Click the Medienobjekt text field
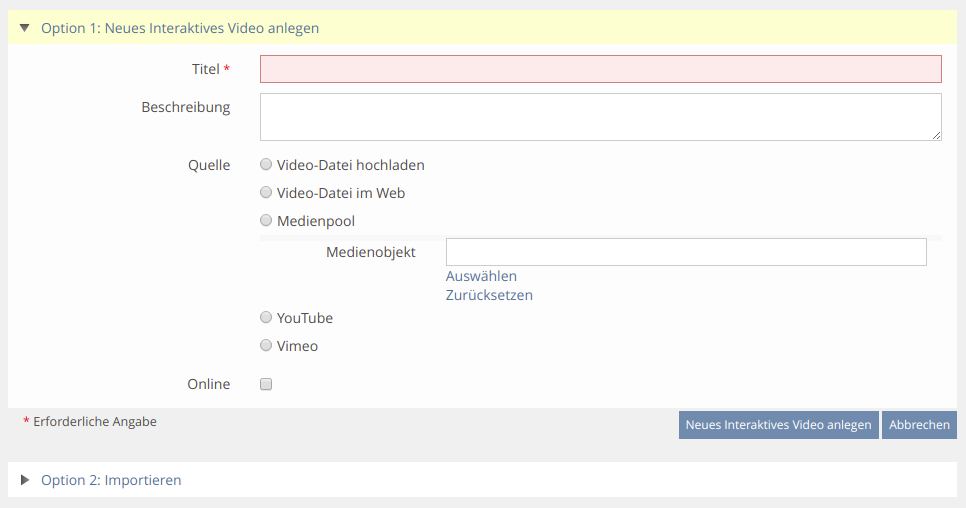 tap(686, 252)
